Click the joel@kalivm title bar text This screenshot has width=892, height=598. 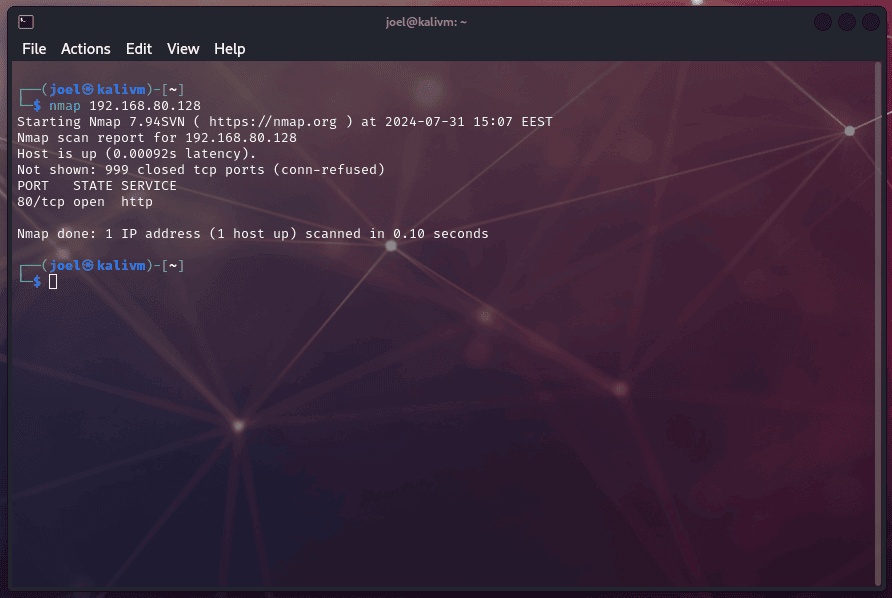427,20
